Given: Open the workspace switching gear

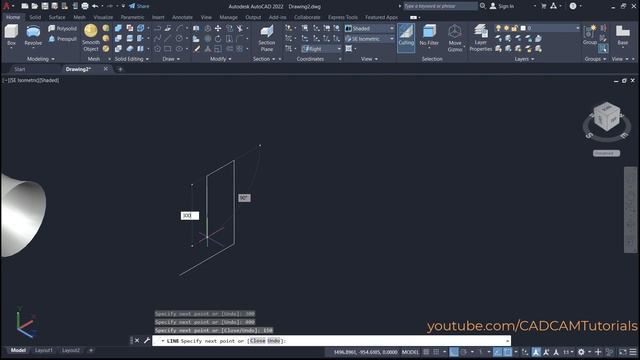Looking at the screenshot, I should (x=581, y=352).
